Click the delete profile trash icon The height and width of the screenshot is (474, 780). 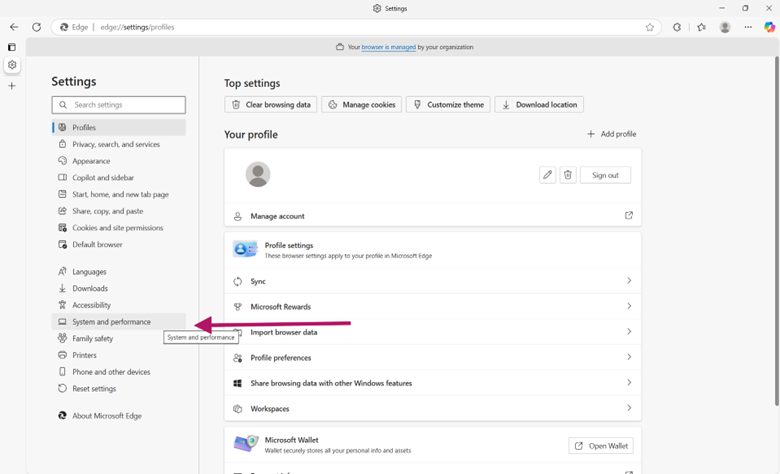coord(568,175)
